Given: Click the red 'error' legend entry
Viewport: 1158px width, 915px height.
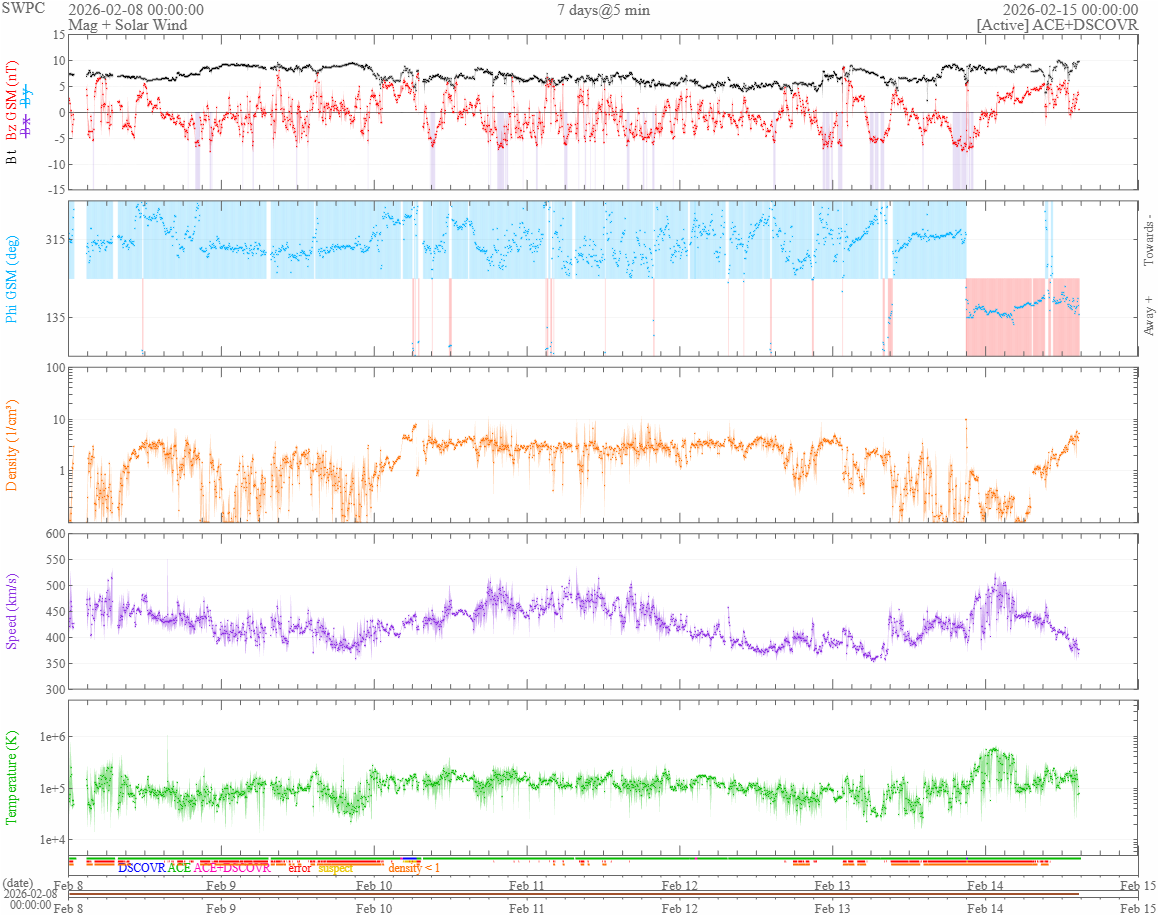Looking at the screenshot, I should coord(299,868).
